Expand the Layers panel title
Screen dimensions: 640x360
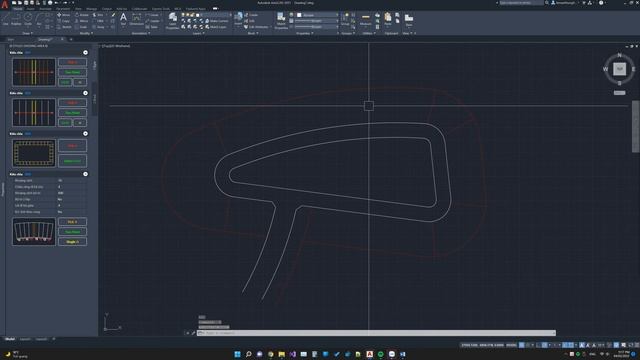coord(198,33)
